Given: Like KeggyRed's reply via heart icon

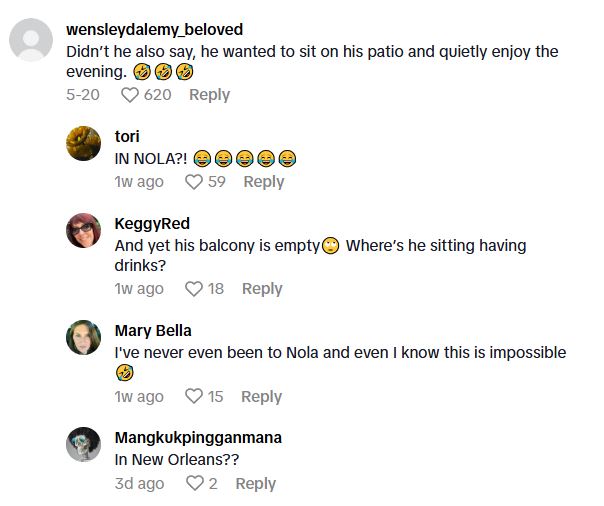Looking at the screenshot, I should [195, 289].
